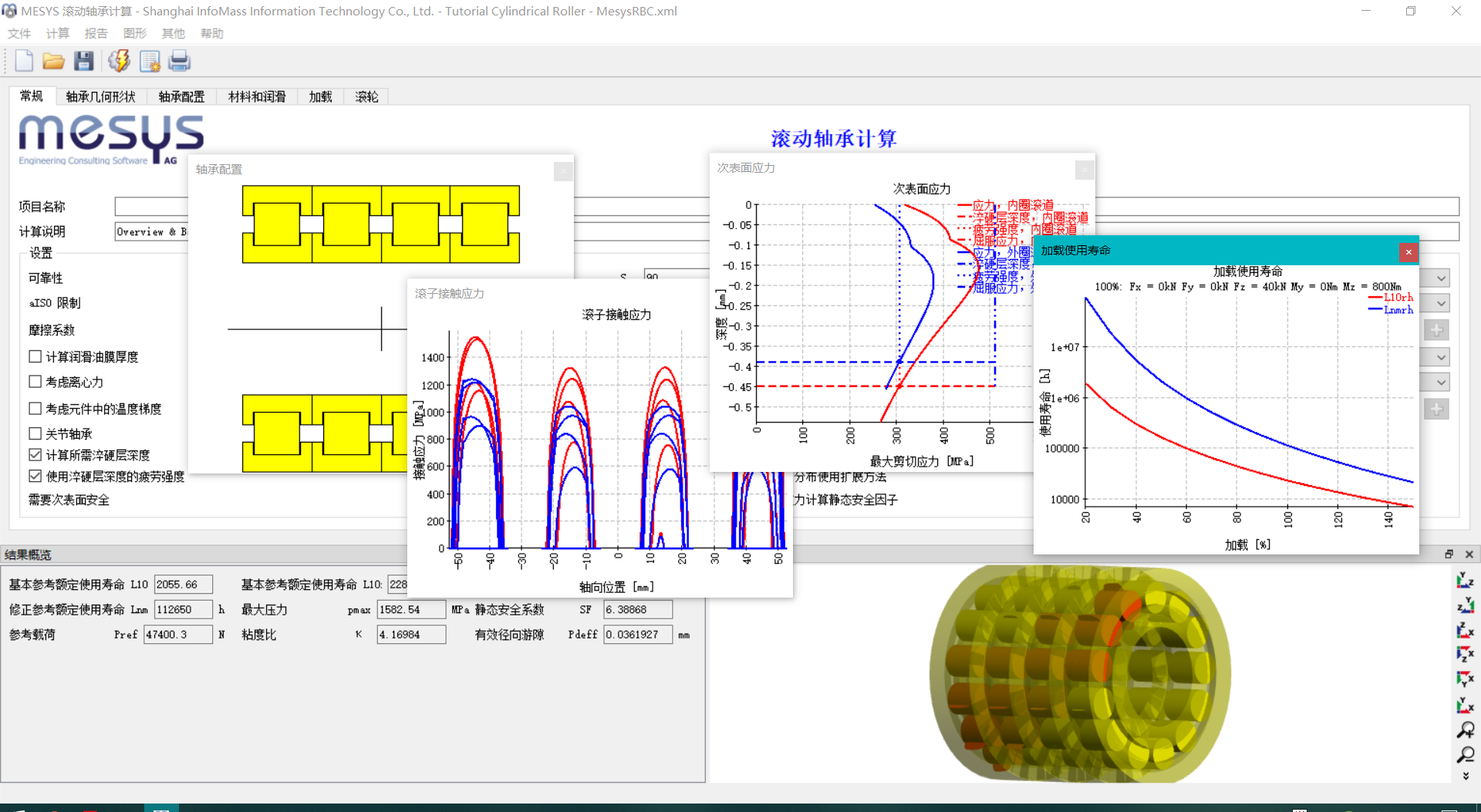Close the 加载使用寿命 chart window

(x=1408, y=251)
